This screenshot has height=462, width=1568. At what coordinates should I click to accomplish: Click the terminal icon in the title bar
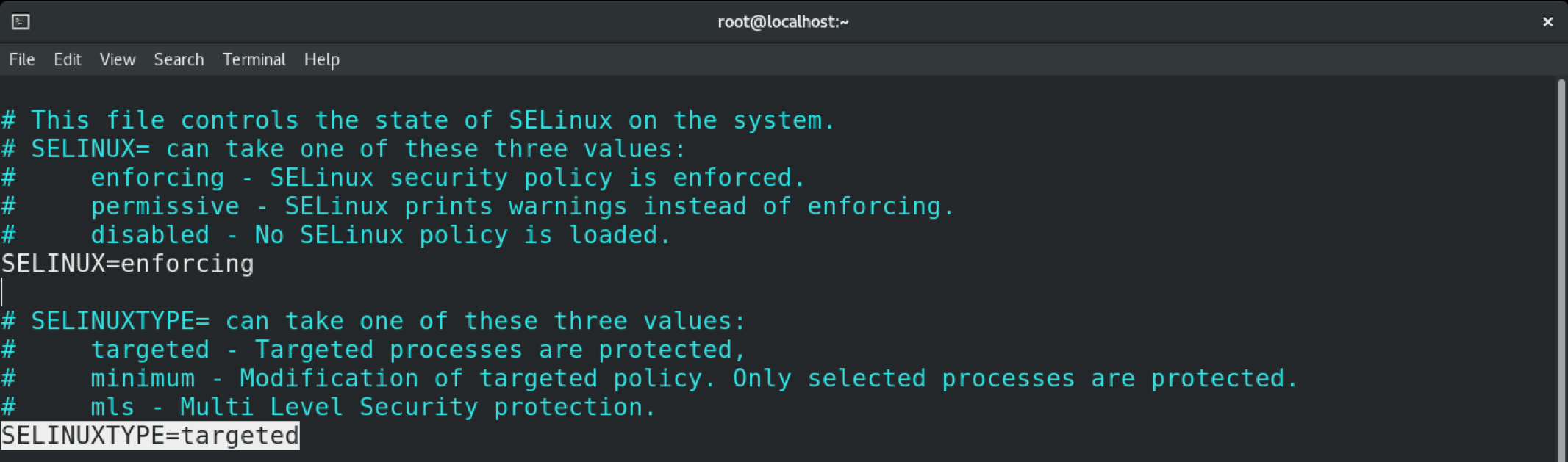click(21, 21)
